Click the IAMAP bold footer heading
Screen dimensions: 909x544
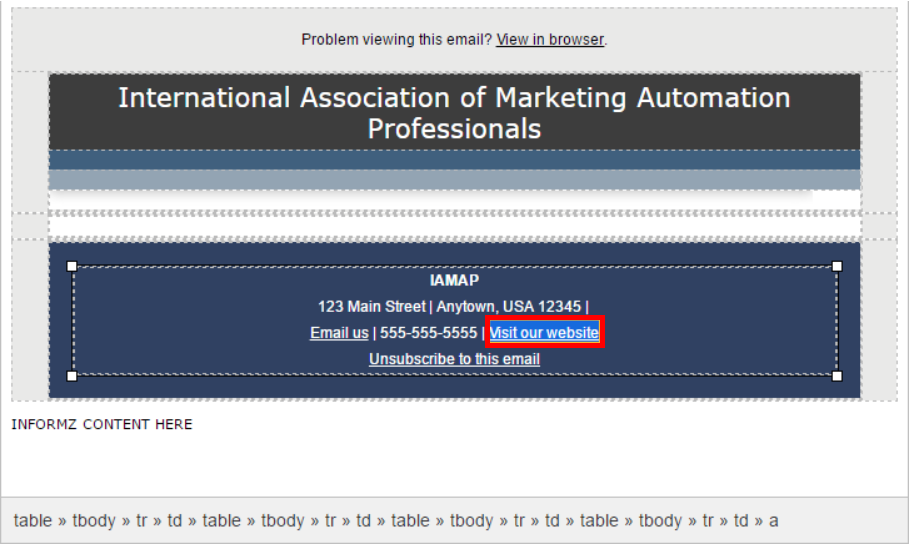(x=454, y=280)
